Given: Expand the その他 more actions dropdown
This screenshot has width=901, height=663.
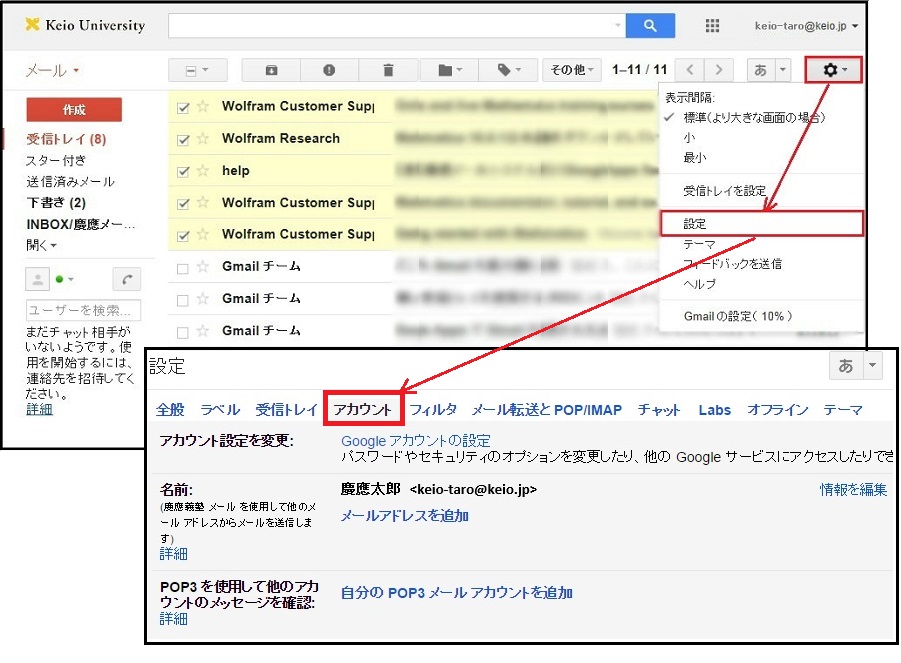Looking at the screenshot, I should (x=571, y=70).
